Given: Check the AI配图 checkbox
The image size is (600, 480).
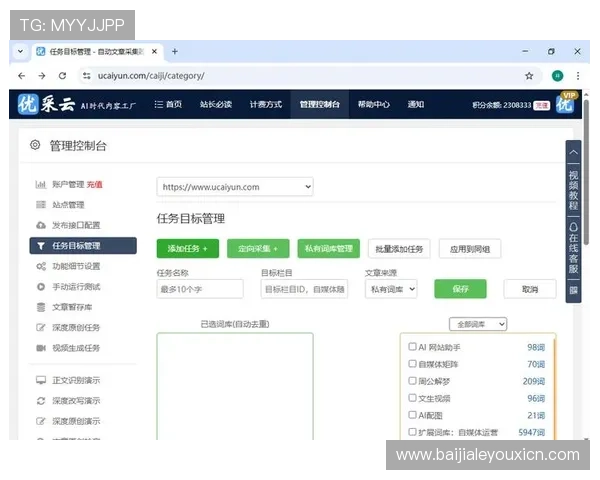Looking at the screenshot, I should pyautogui.click(x=412, y=415).
